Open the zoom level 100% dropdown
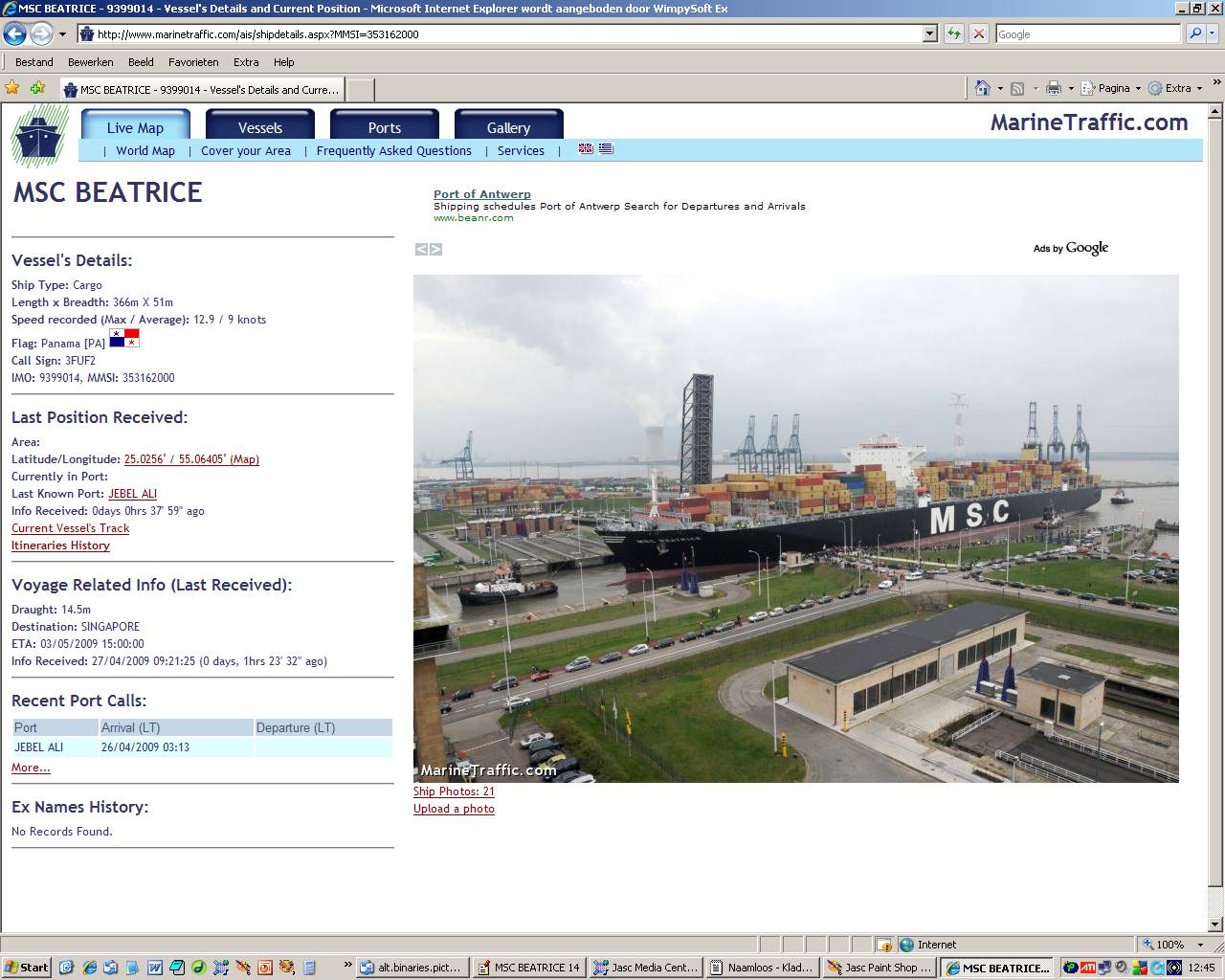 point(1192,945)
